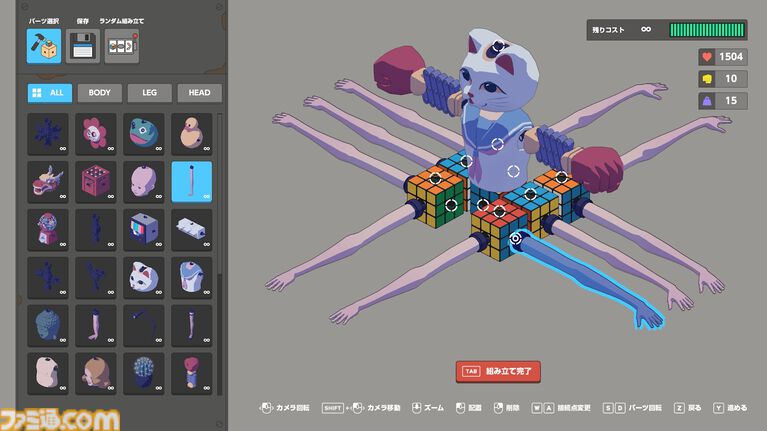Screen dimensions: 767x431
Task: Click the connection point on sailor collar
Action: 497,144
